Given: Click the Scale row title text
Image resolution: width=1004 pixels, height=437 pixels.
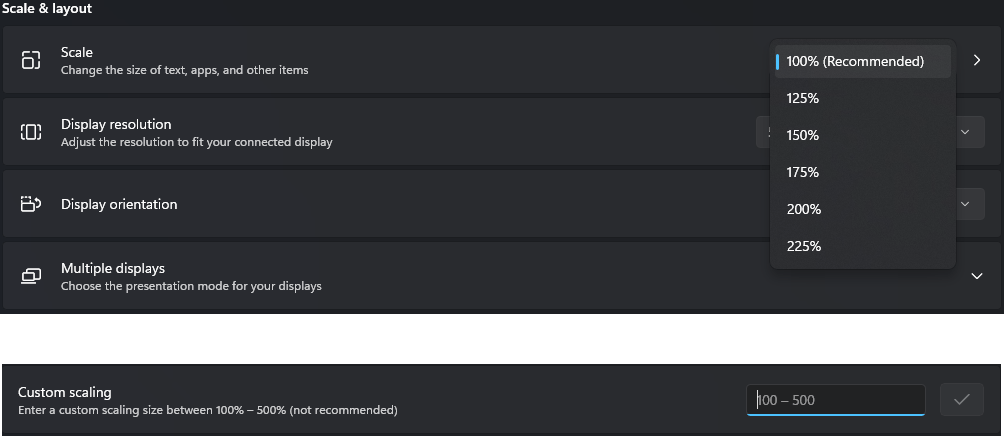Looking at the screenshot, I should 77,52.
